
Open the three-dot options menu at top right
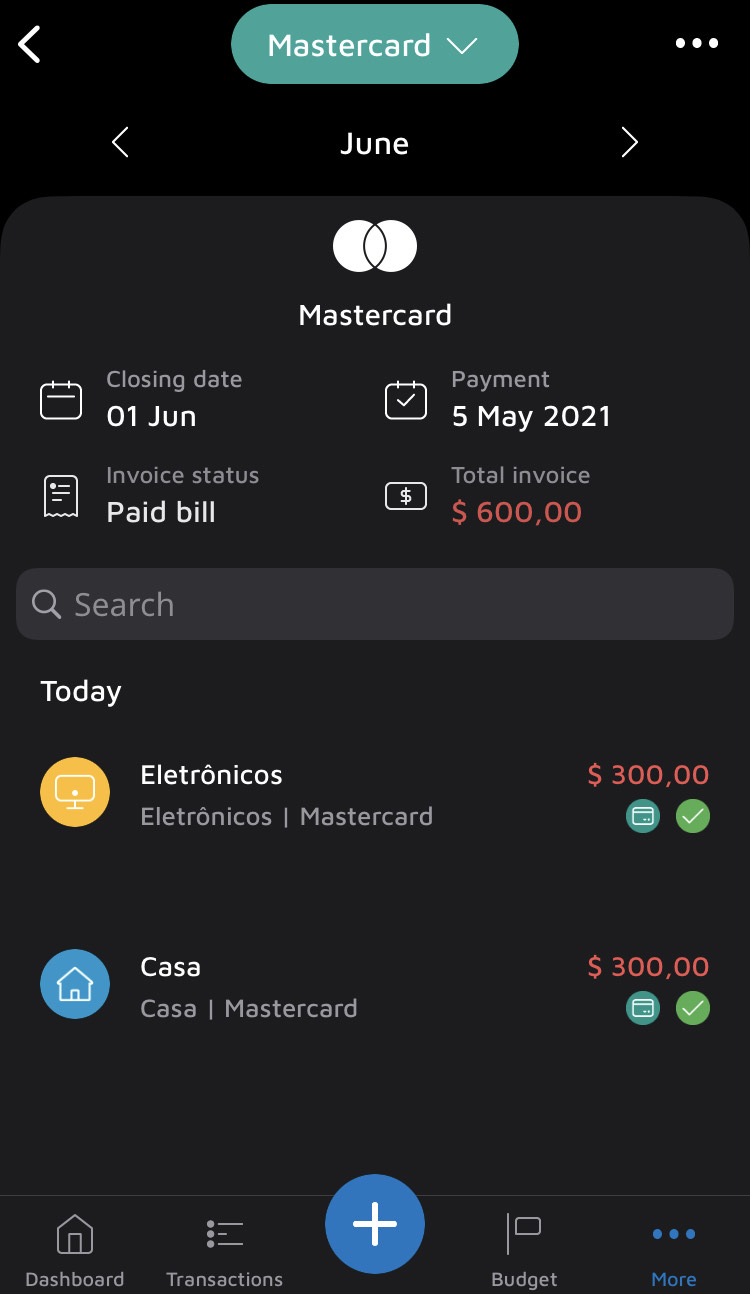pos(696,43)
